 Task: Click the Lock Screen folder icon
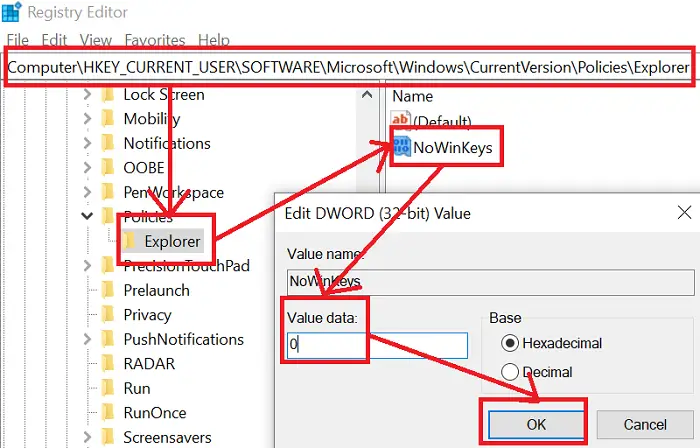[108, 95]
